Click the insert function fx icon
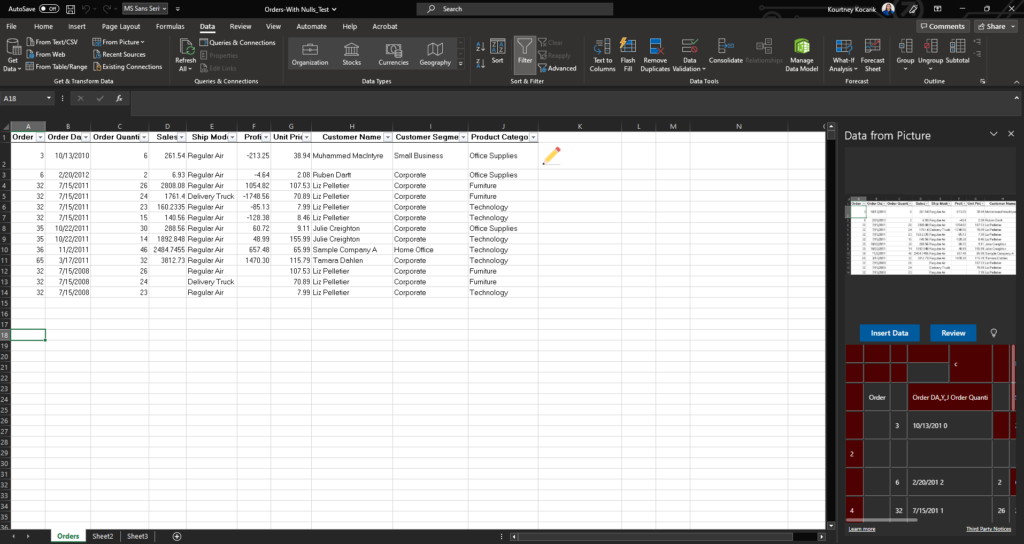 pos(119,98)
